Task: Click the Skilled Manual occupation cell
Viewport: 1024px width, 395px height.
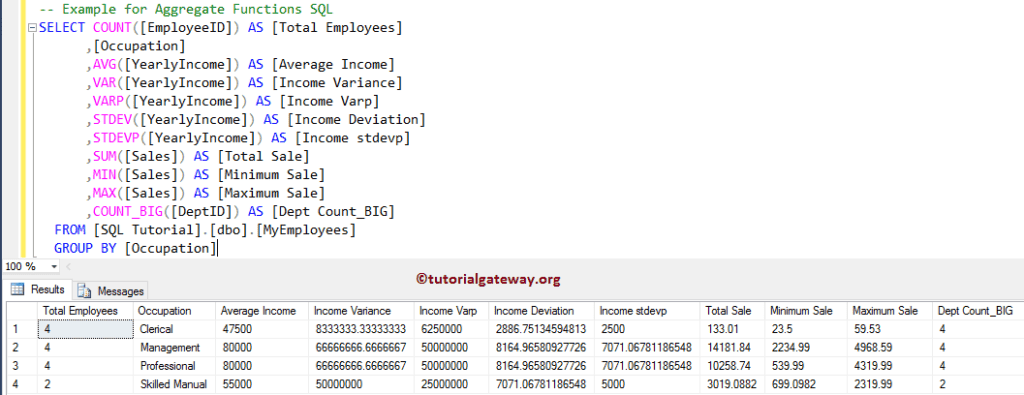Action: [174, 384]
